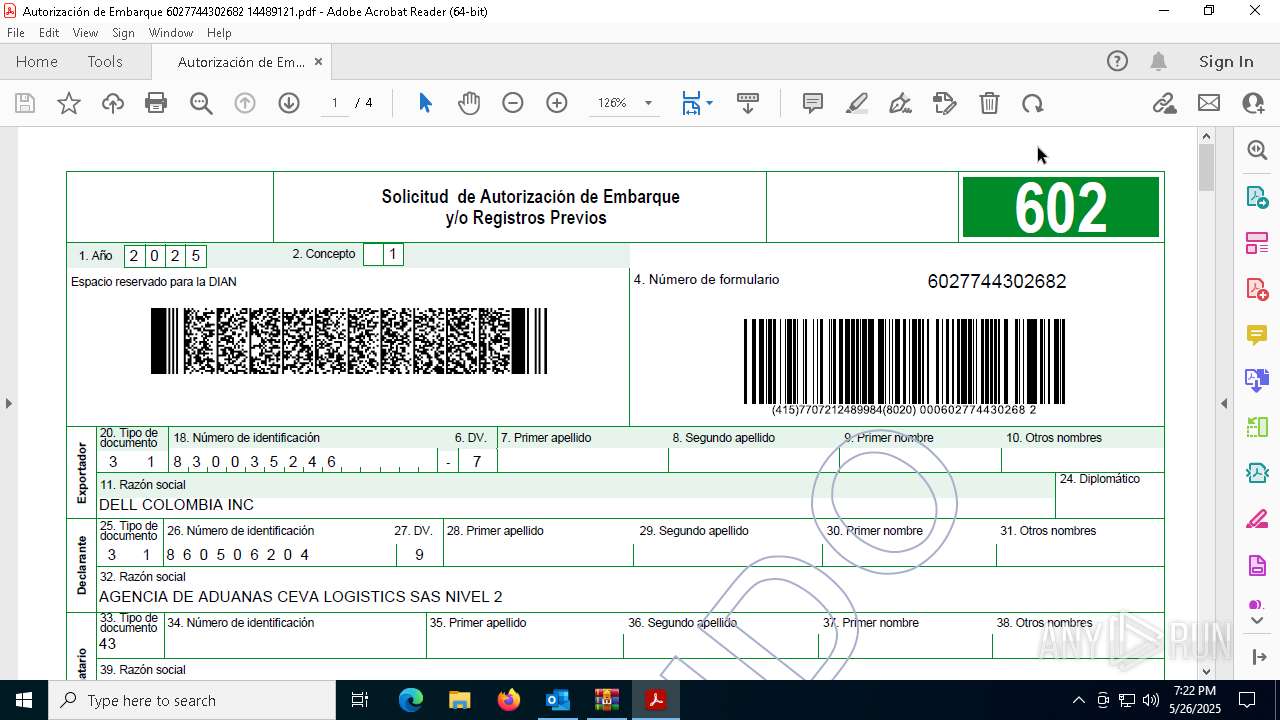Open Fill & Sign pink pen tool
This screenshot has width=1280, height=720.
point(1257,519)
